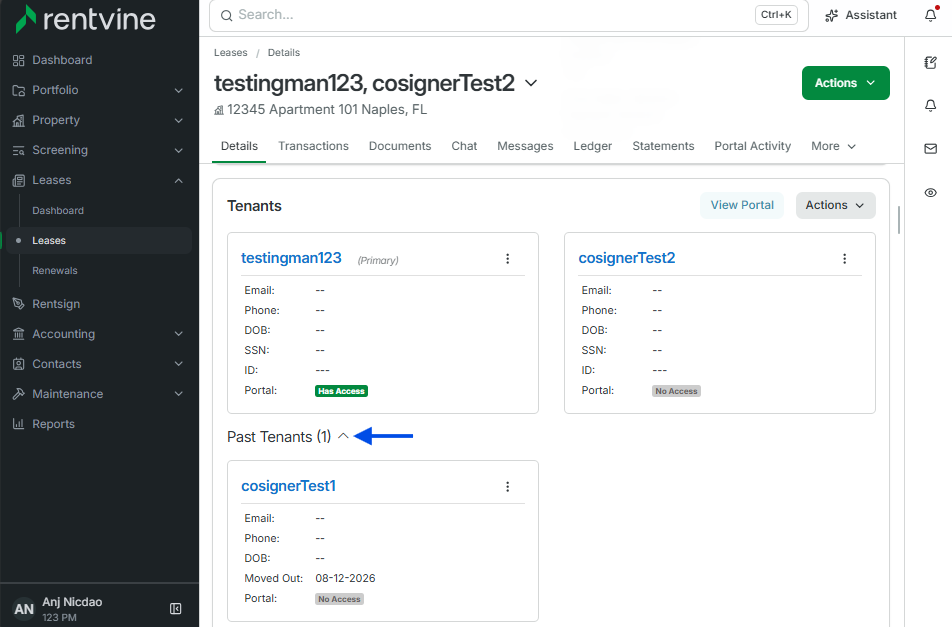Click the Accounting bank icon
The height and width of the screenshot is (627, 952).
tap(19, 334)
